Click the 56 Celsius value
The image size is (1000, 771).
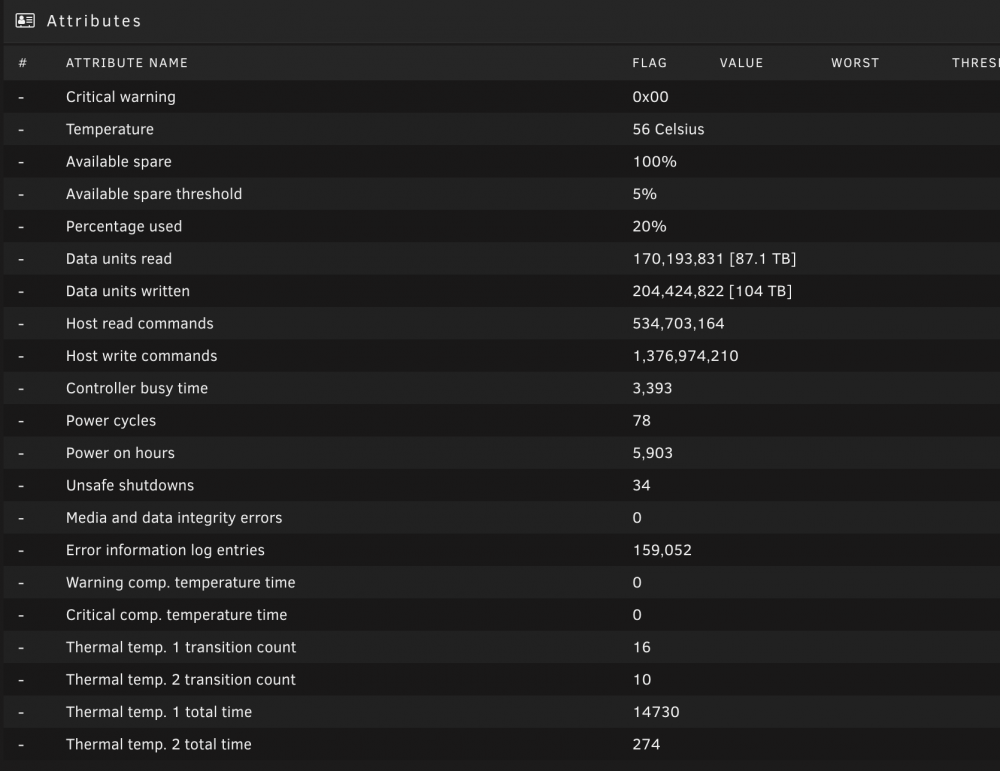668,129
